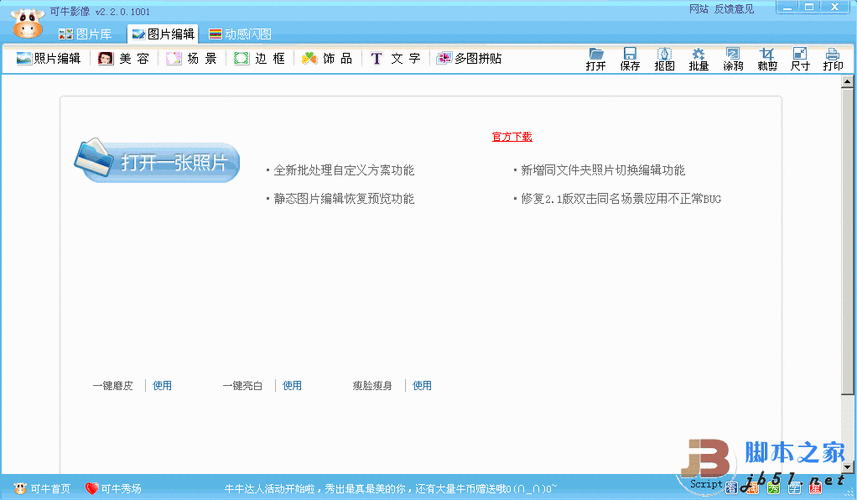Click 使用 next to 一键磨皮

(x=162, y=385)
